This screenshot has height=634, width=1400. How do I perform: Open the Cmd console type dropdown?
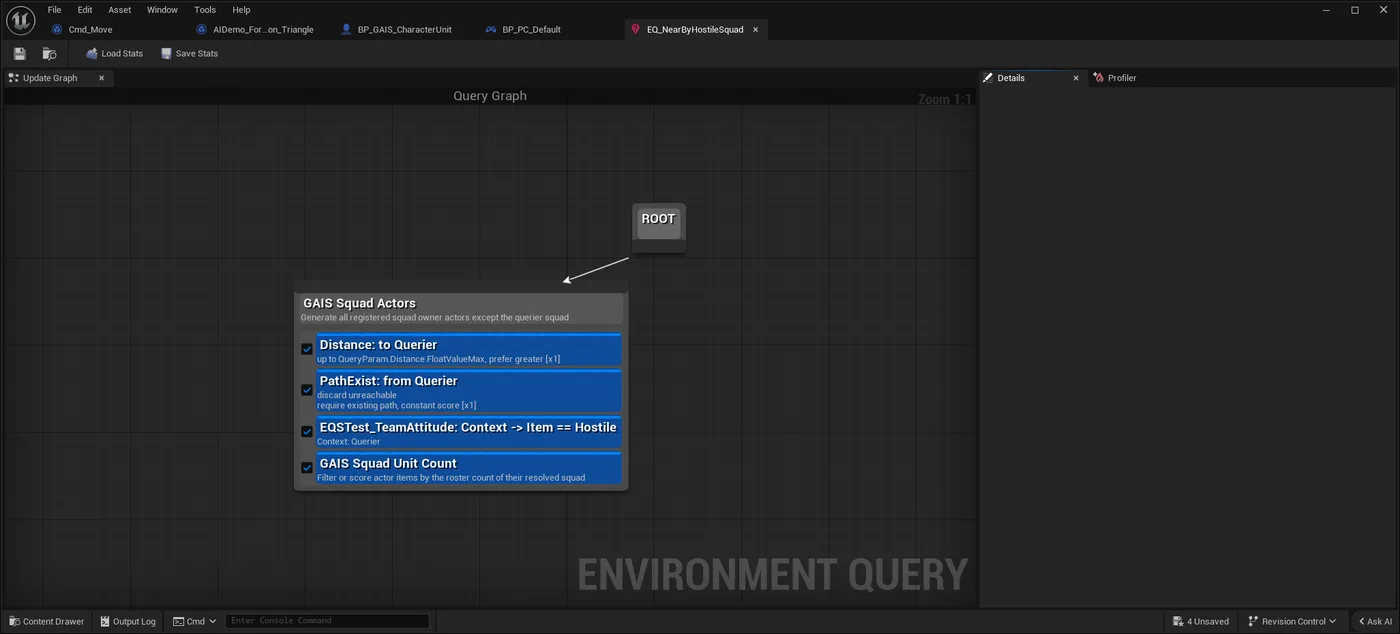tap(194, 621)
